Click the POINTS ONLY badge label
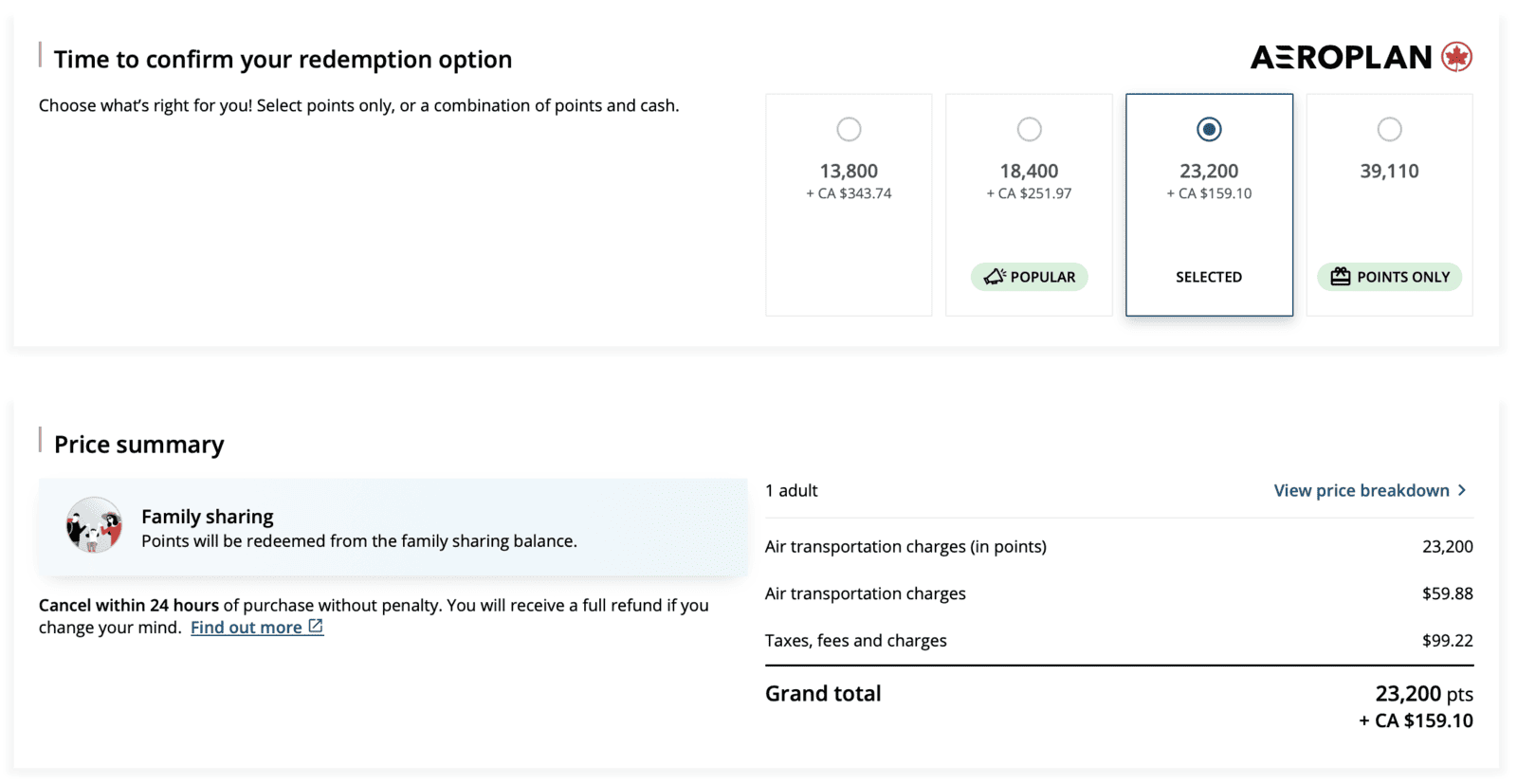 pyautogui.click(x=1402, y=277)
